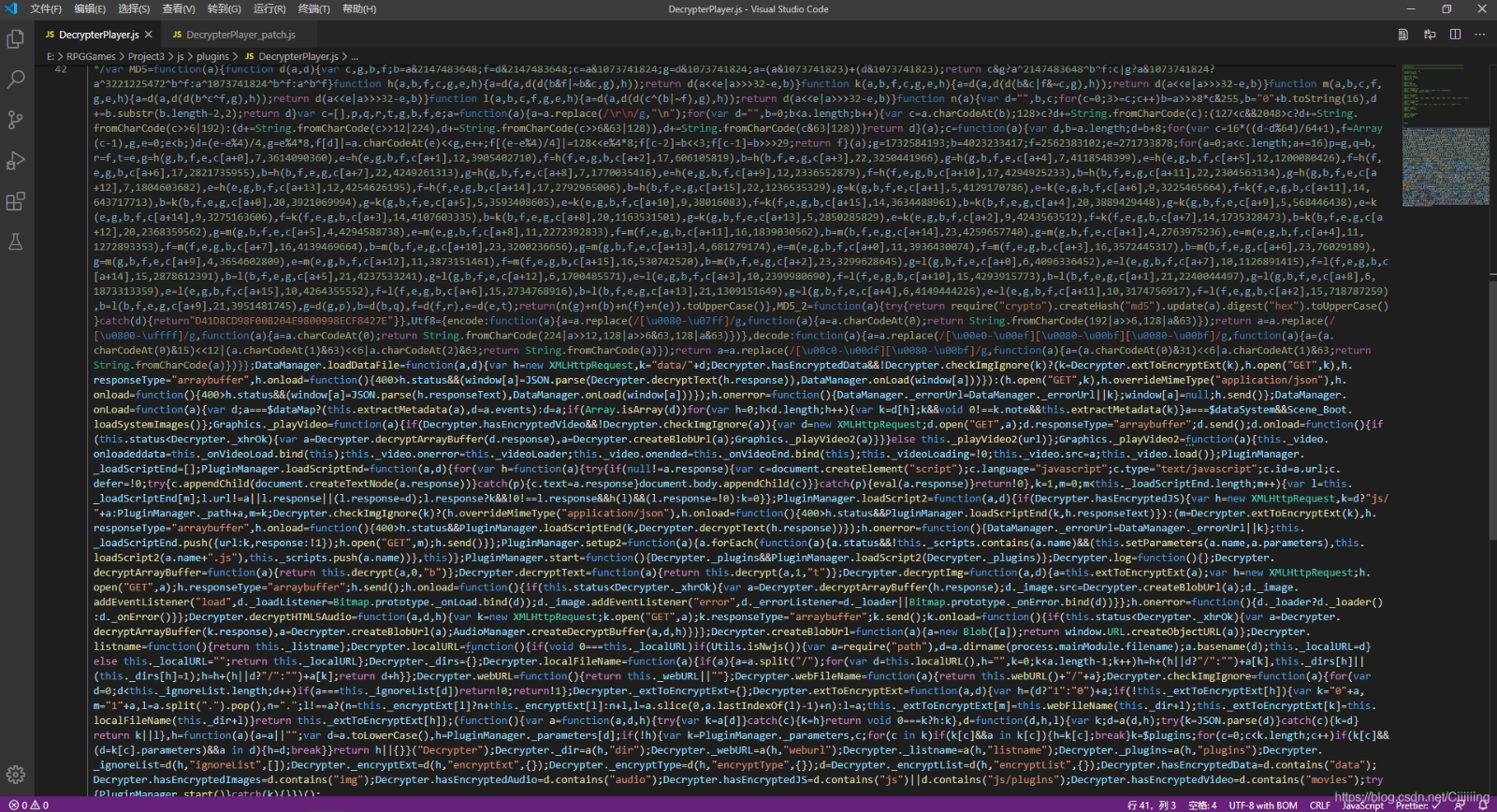
Task: Split the editor to the right
Action: [x=1455, y=35]
